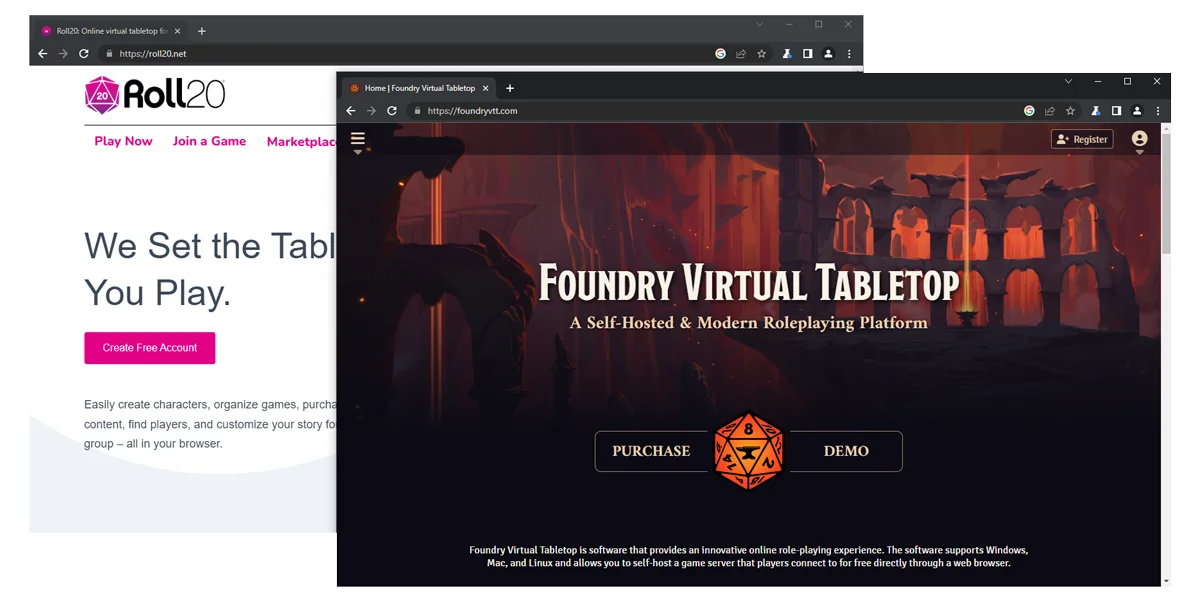1194x607 pixels.
Task: Bookmark foundryvtt.com with the star icon
Action: (x=1070, y=111)
